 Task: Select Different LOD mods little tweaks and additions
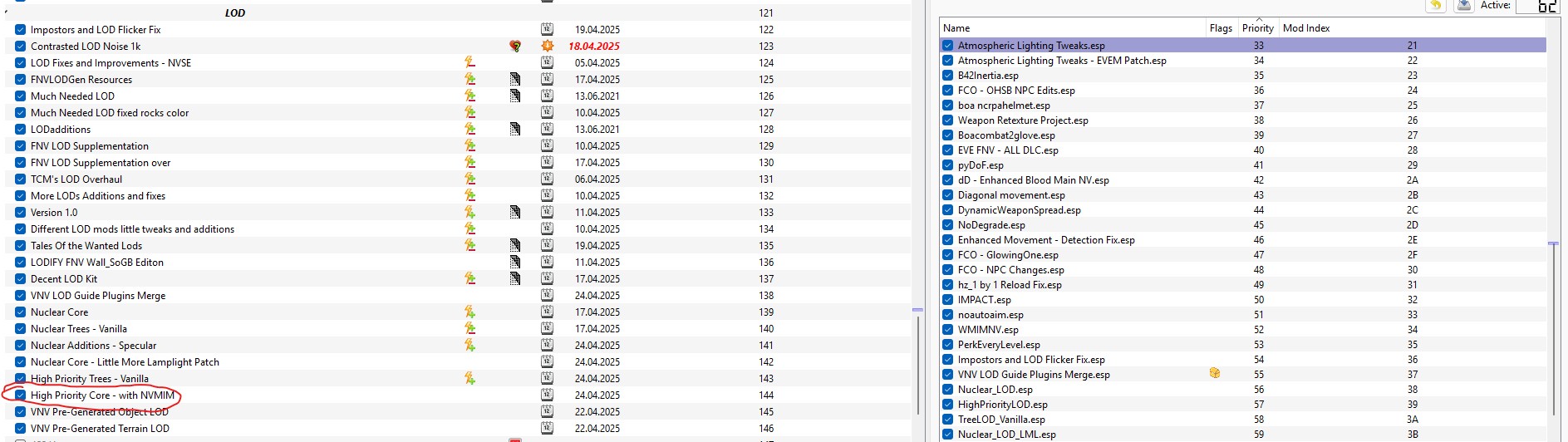click(x=132, y=228)
